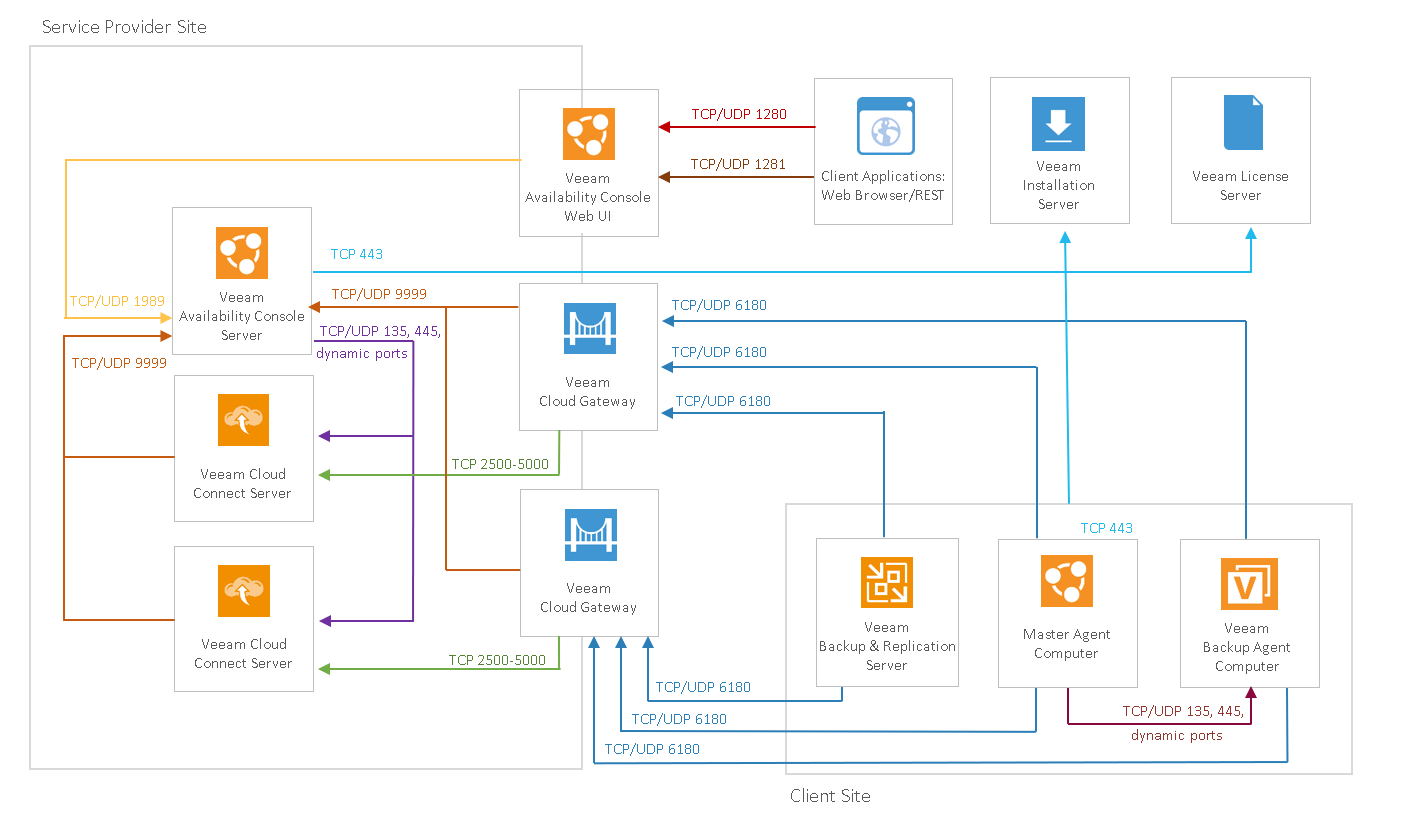Viewport: 1412px width, 824px height.
Task: Click the Availability Console Web UI orange icon
Action: point(589,134)
